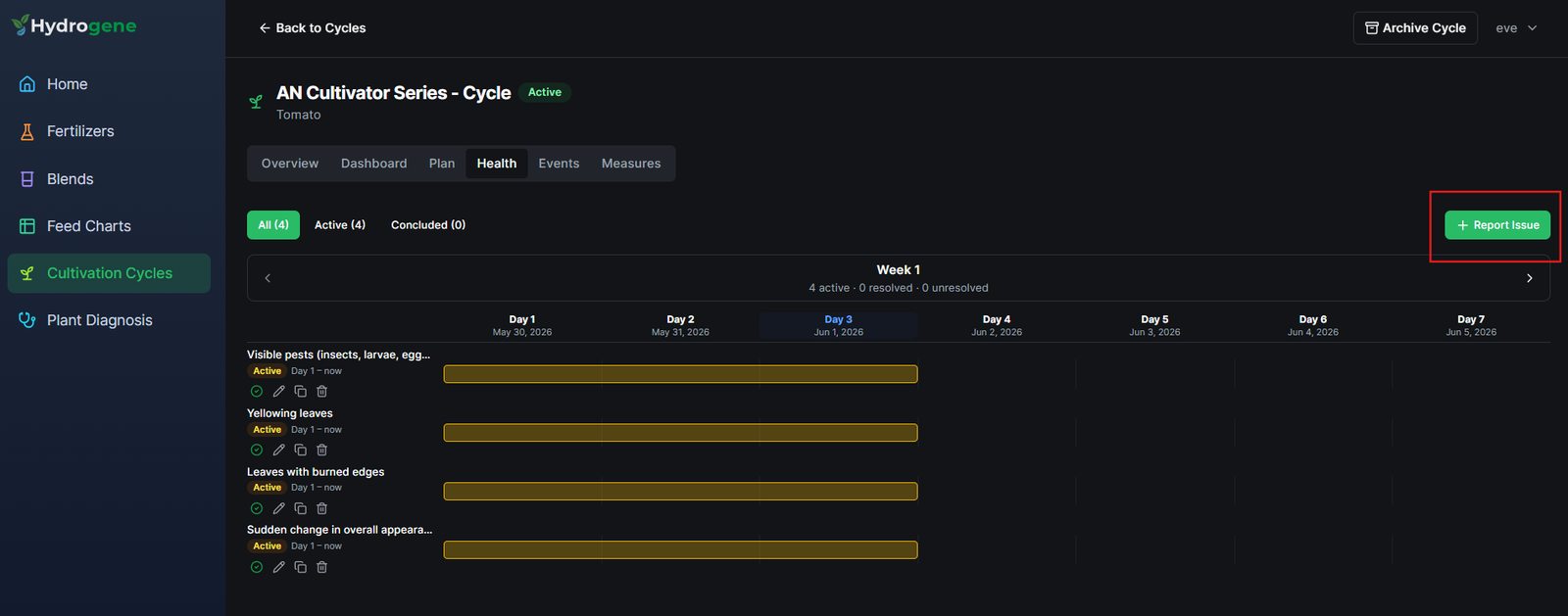Copy the Yellowing leaves issue

point(300,450)
